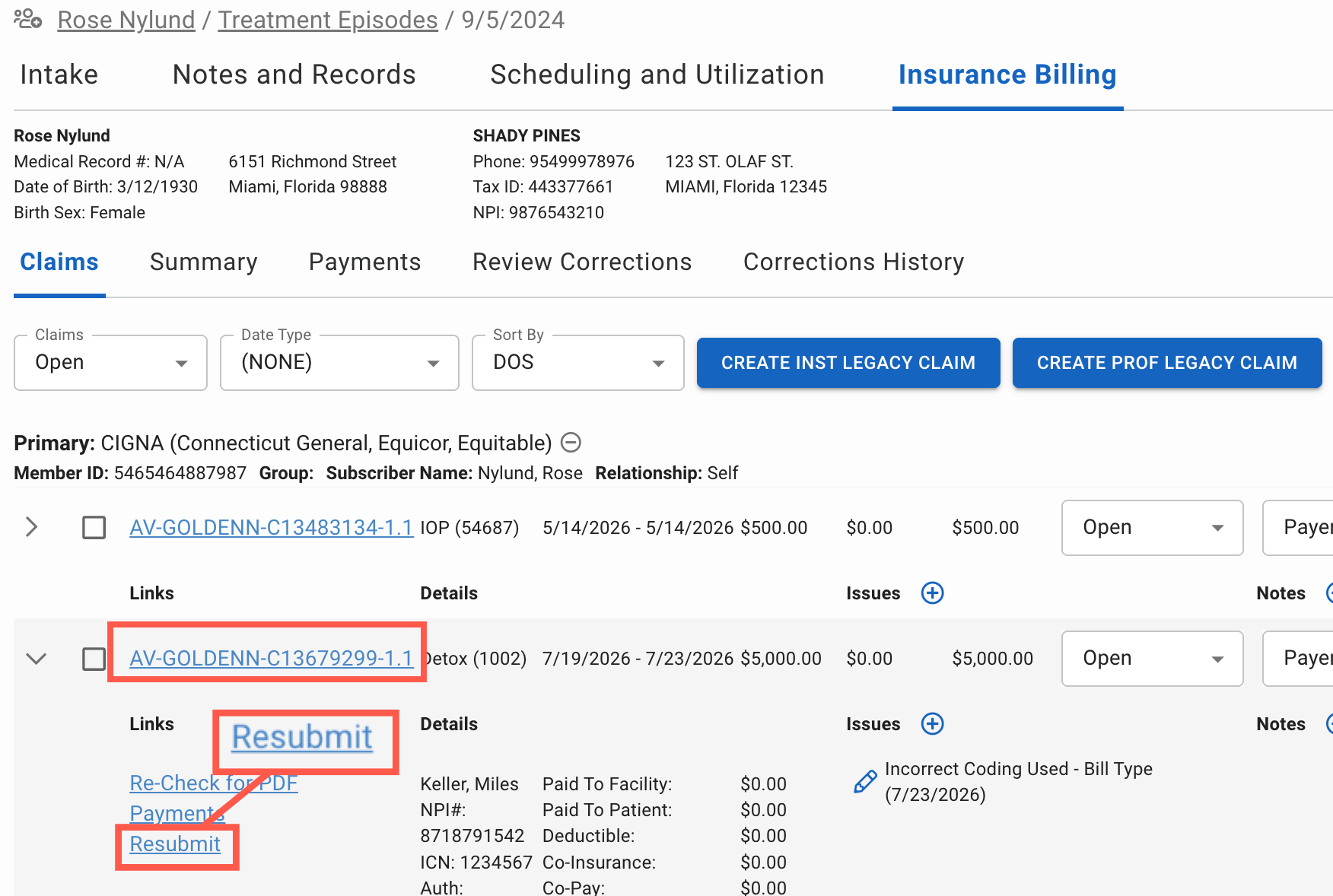Add an issue to the IOP claim

coord(932,593)
